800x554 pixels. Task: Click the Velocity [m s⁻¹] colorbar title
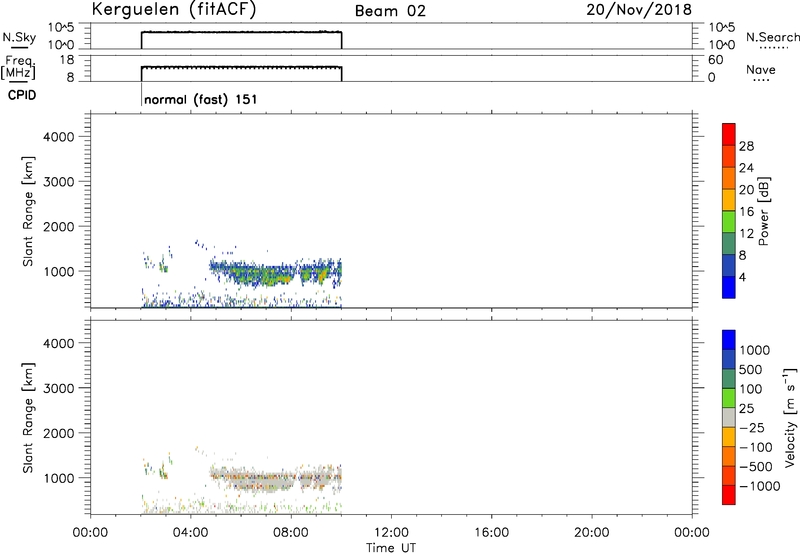[790, 417]
